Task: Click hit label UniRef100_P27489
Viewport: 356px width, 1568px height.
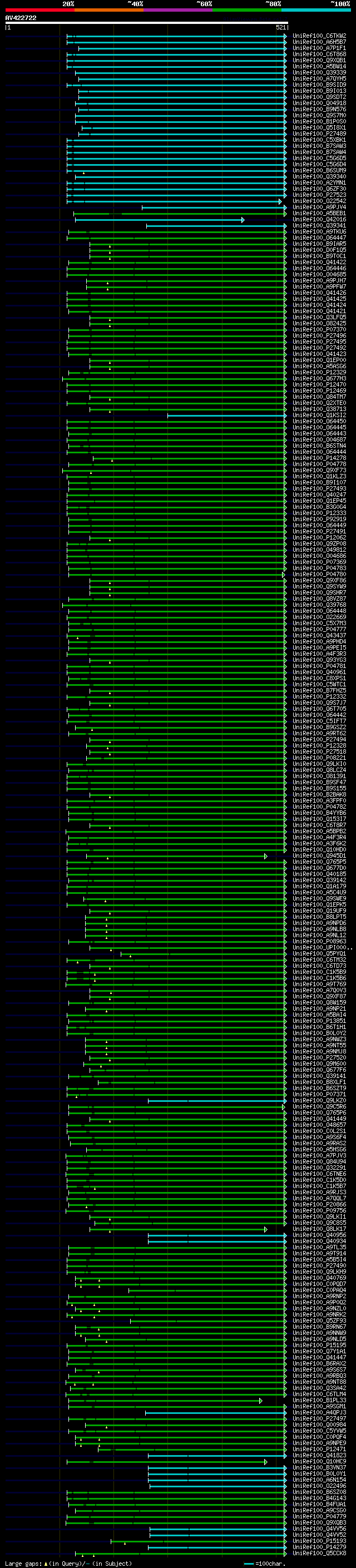Action: [319, 134]
